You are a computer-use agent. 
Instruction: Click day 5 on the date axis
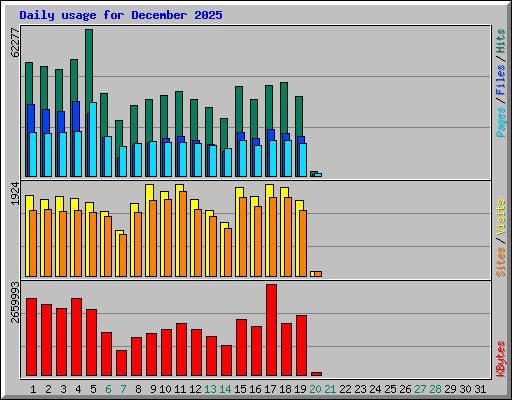(x=93, y=389)
